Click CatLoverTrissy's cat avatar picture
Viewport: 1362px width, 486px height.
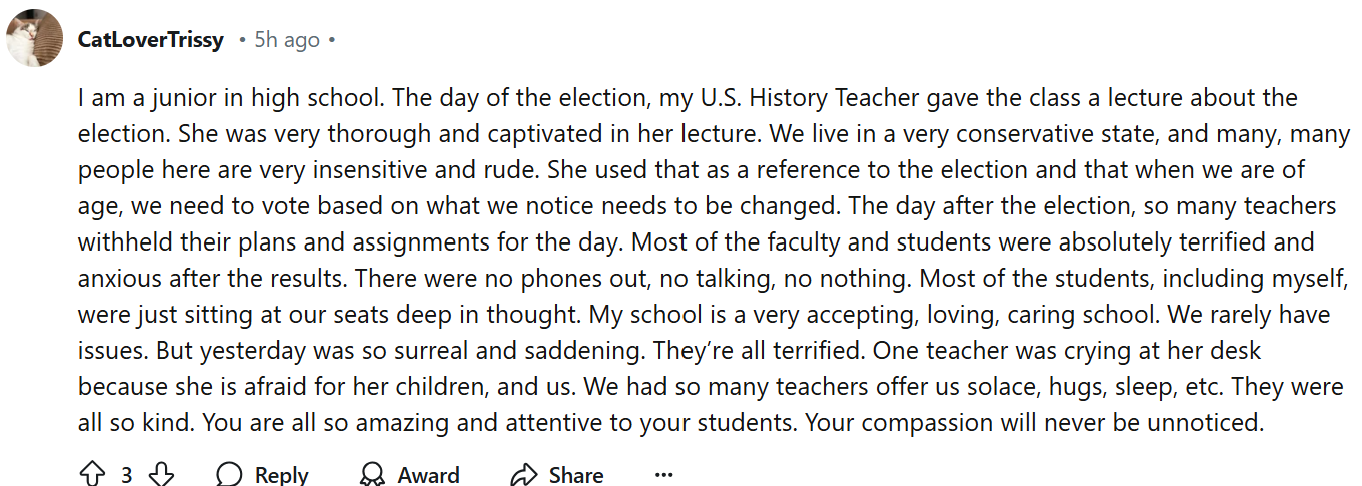(37, 40)
